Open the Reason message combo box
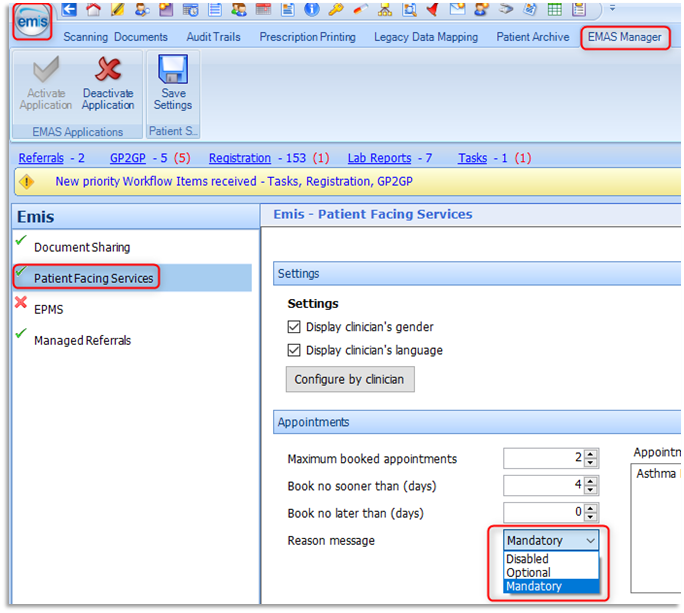Screen dimensions: 684x613 pos(551,541)
